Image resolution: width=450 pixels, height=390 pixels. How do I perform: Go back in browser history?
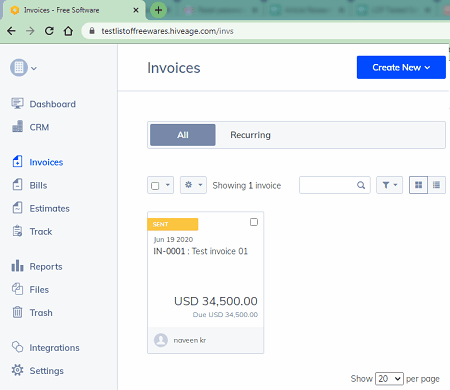11,31
